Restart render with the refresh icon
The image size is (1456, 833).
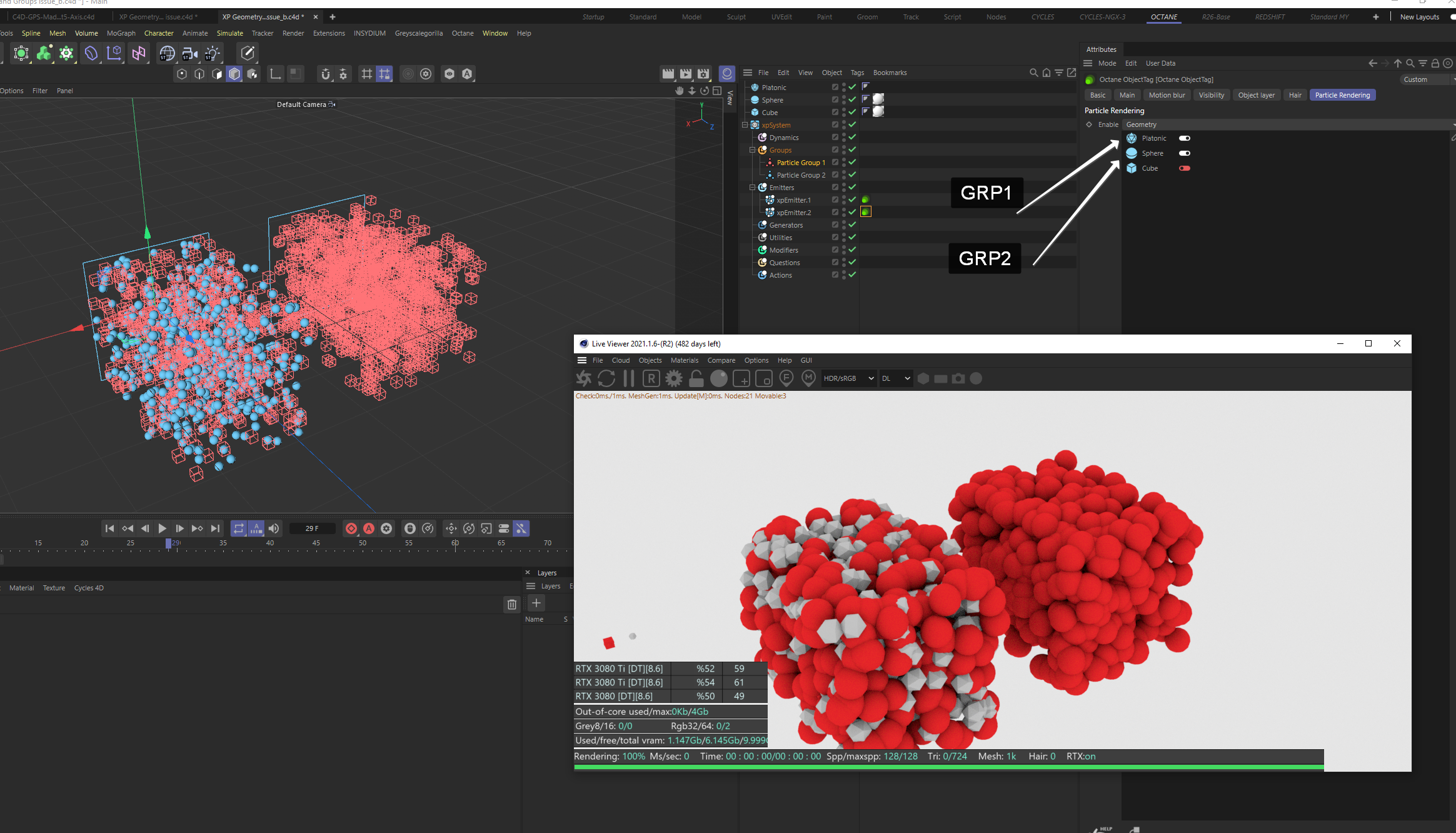(606, 378)
